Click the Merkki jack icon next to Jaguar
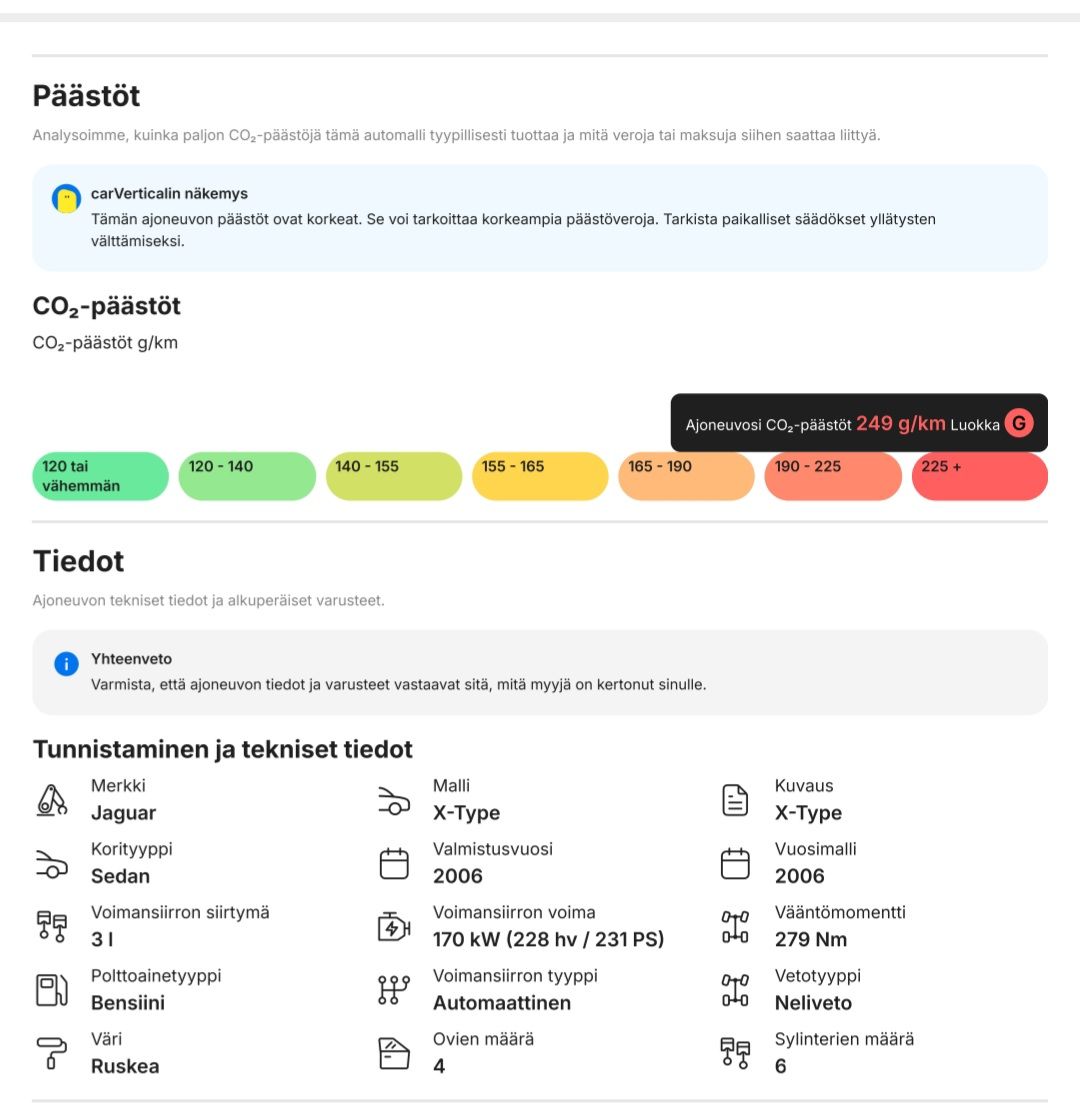The height and width of the screenshot is (1103, 1080). click(x=52, y=800)
